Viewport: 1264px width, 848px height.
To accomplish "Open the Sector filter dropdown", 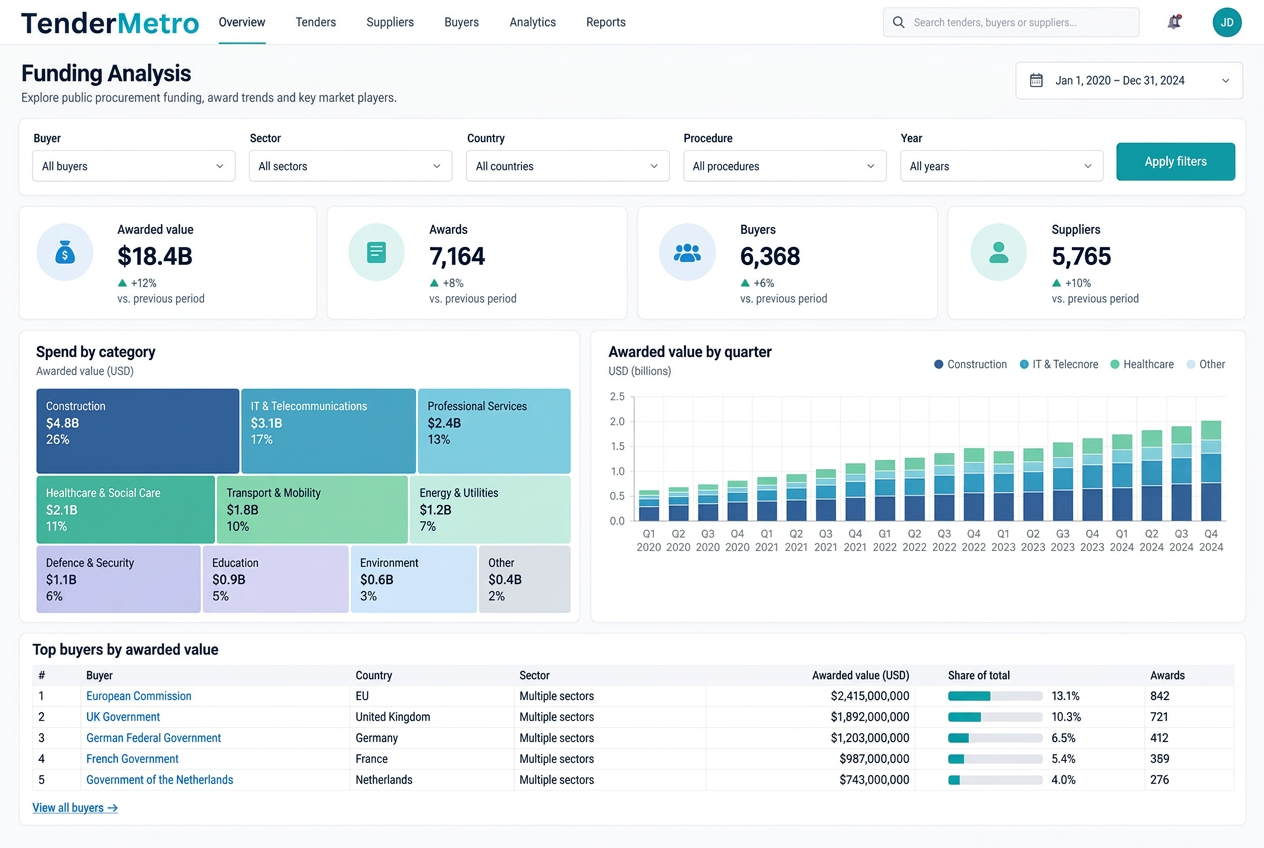I will [350, 166].
